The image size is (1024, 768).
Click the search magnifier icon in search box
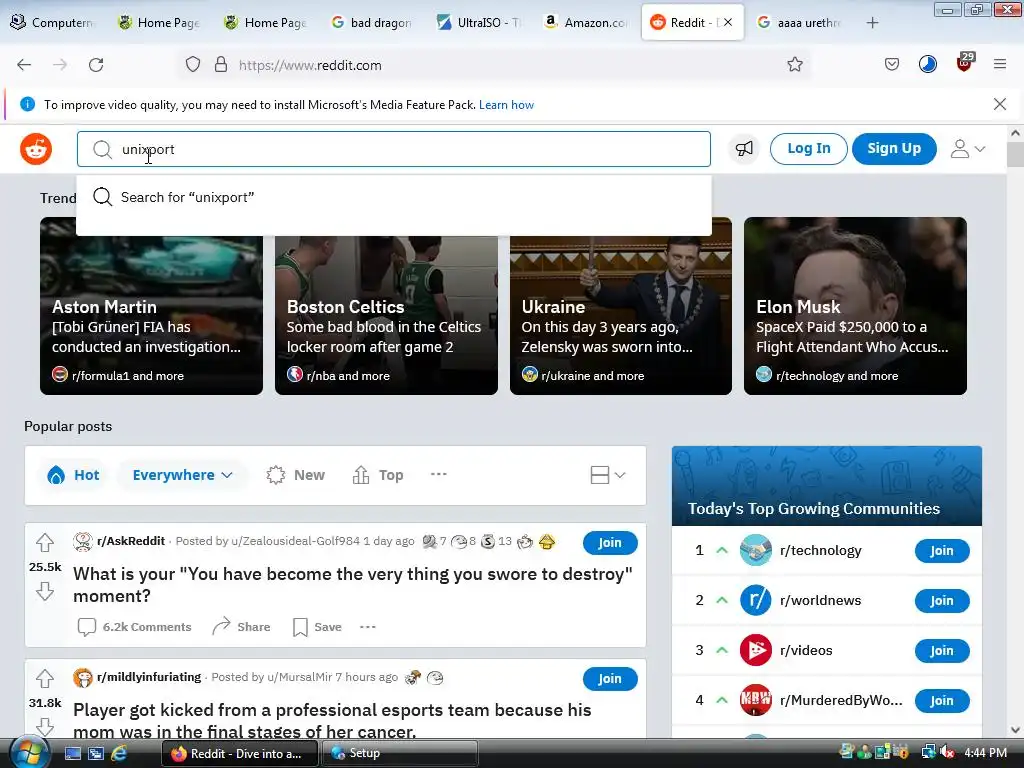pos(102,150)
